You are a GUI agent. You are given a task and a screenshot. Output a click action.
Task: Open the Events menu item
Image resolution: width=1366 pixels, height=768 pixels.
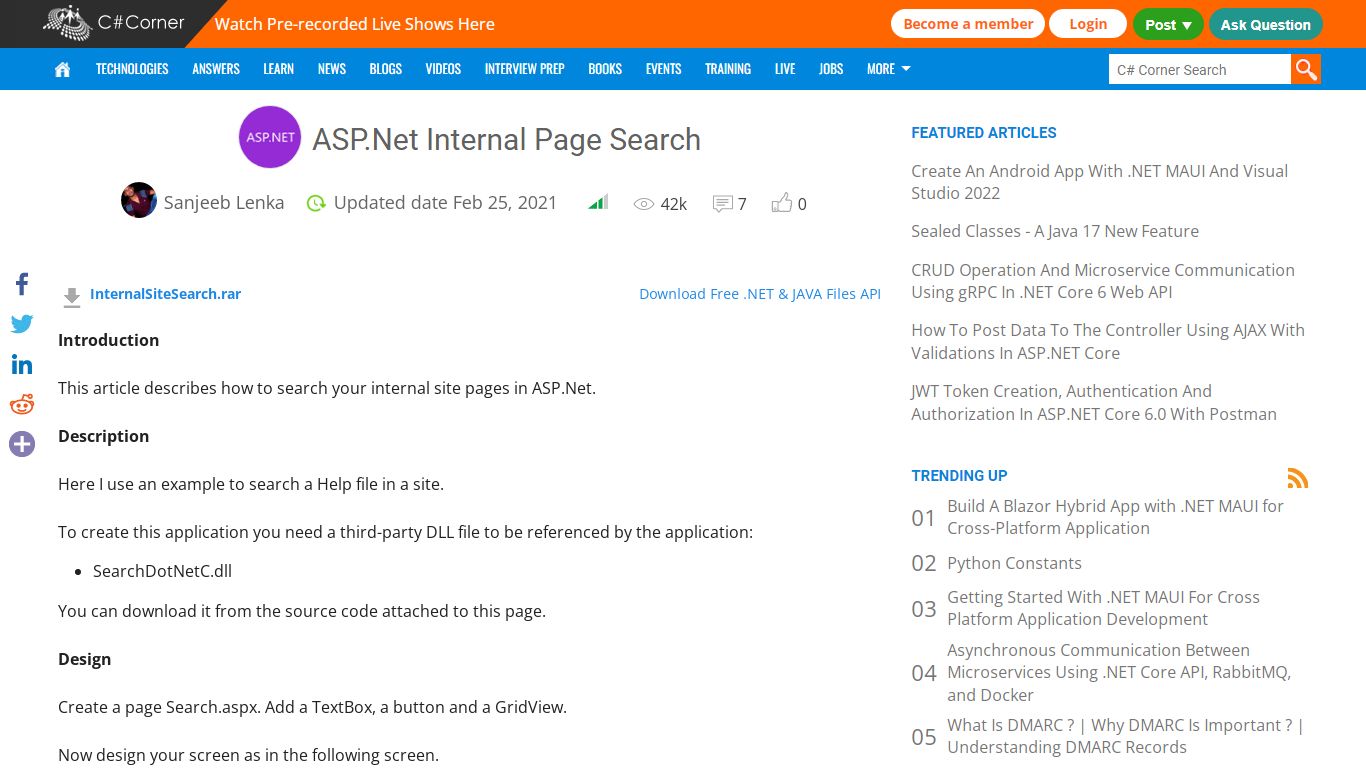(663, 69)
